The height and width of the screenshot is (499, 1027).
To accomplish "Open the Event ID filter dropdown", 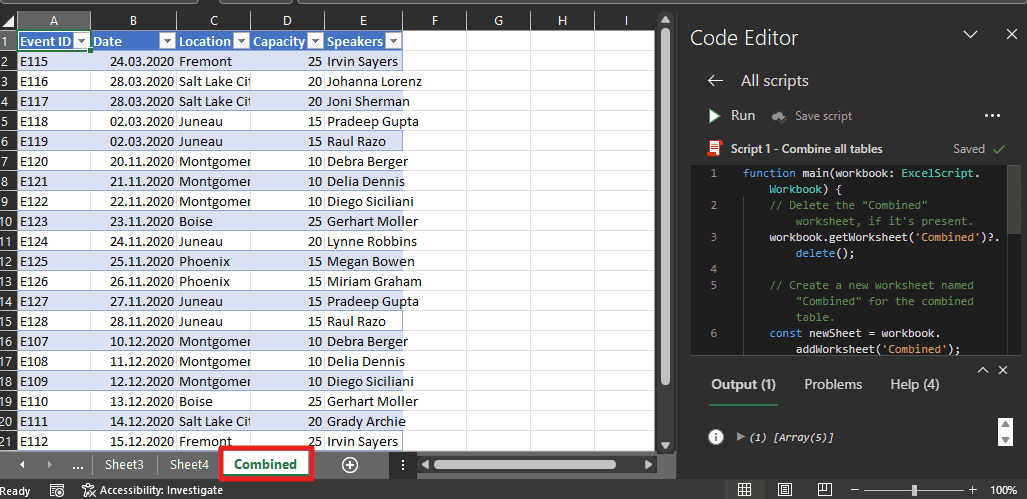I will (x=80, y=41).
